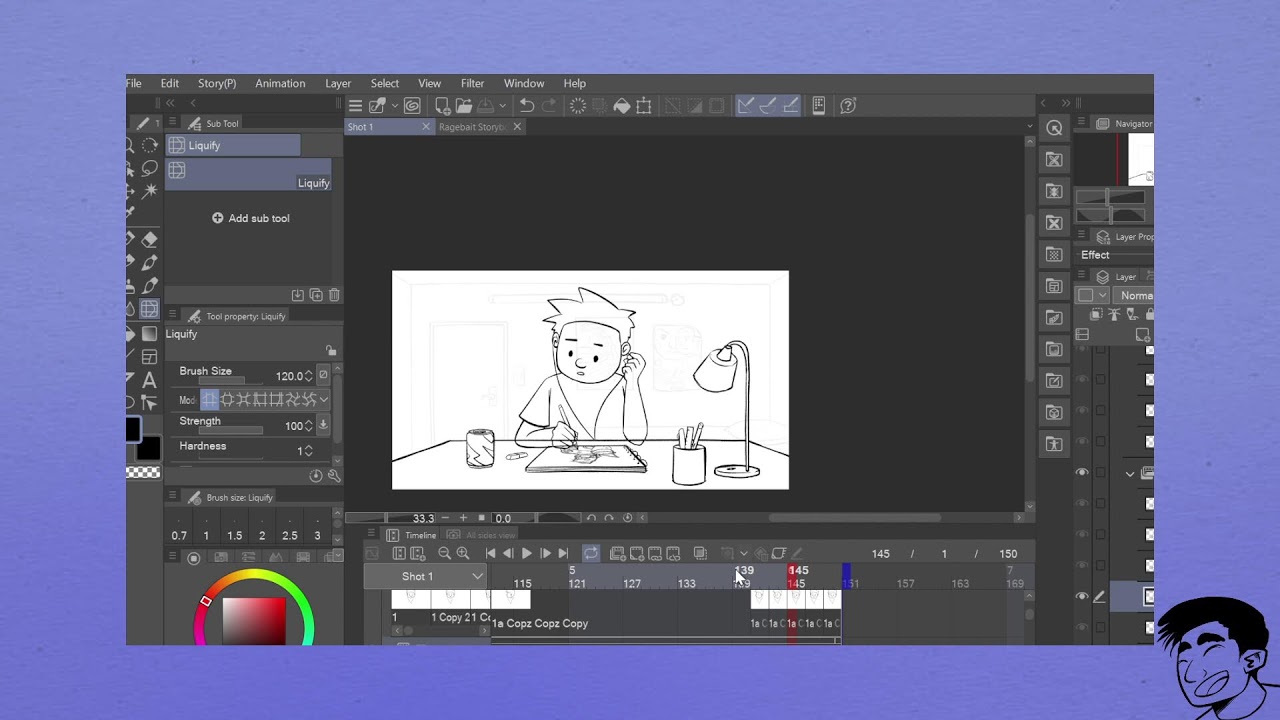
Task: Zoom out the timeline
Action: [x=444, y=553]
